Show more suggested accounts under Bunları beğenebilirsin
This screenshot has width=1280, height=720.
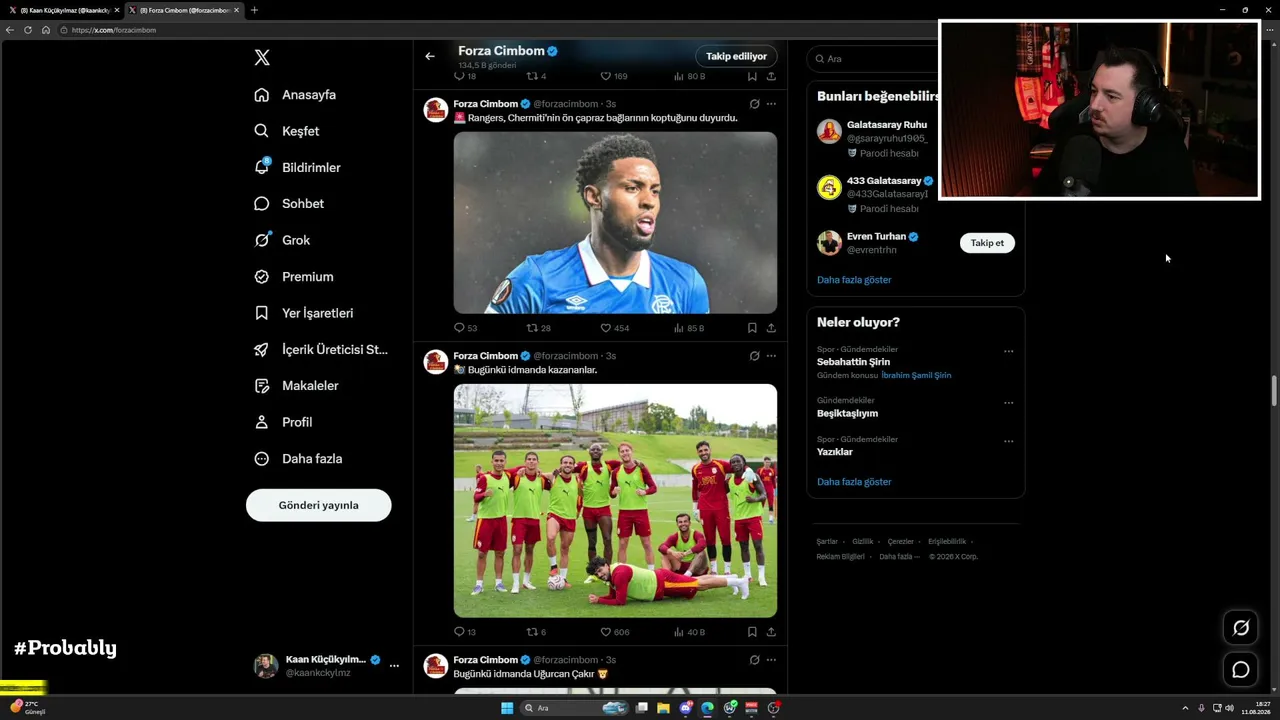pyautogui.click(x=854, y=280)
